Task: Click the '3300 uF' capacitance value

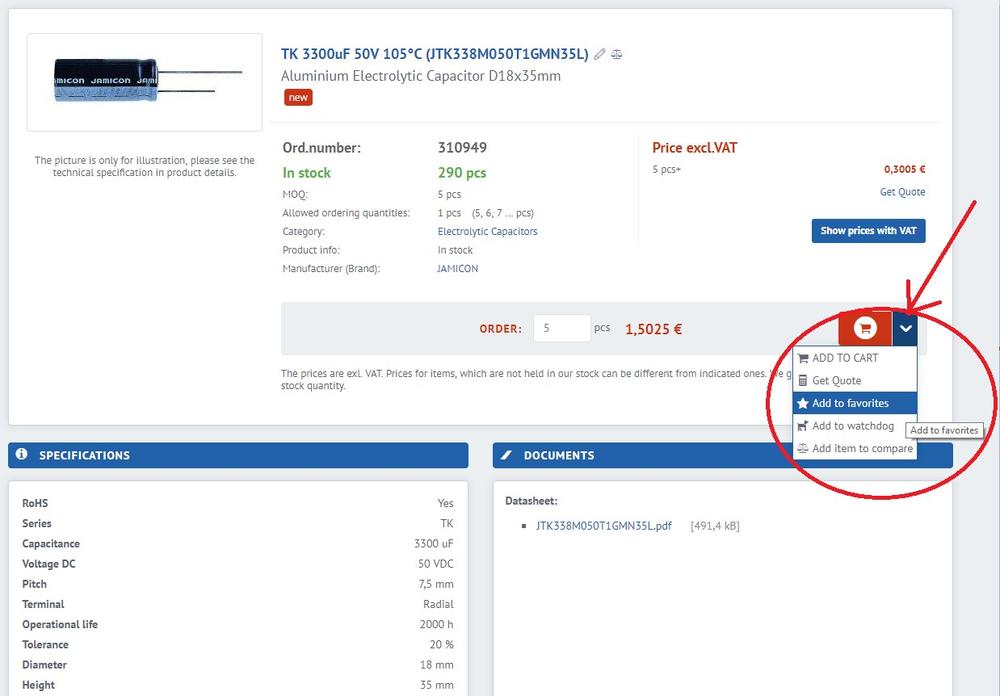Action: [x=434, y=544]
